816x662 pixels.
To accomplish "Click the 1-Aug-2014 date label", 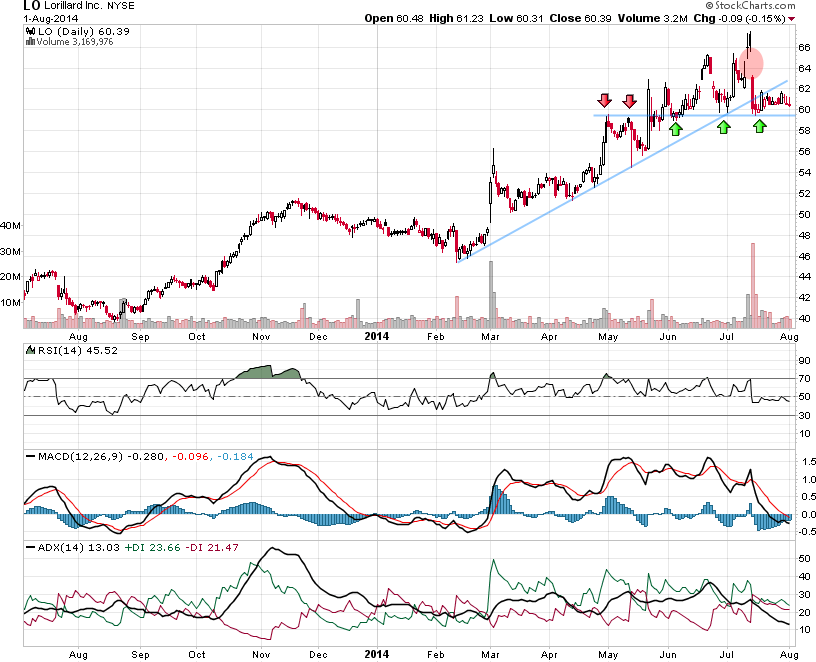I will click(50, 19).
